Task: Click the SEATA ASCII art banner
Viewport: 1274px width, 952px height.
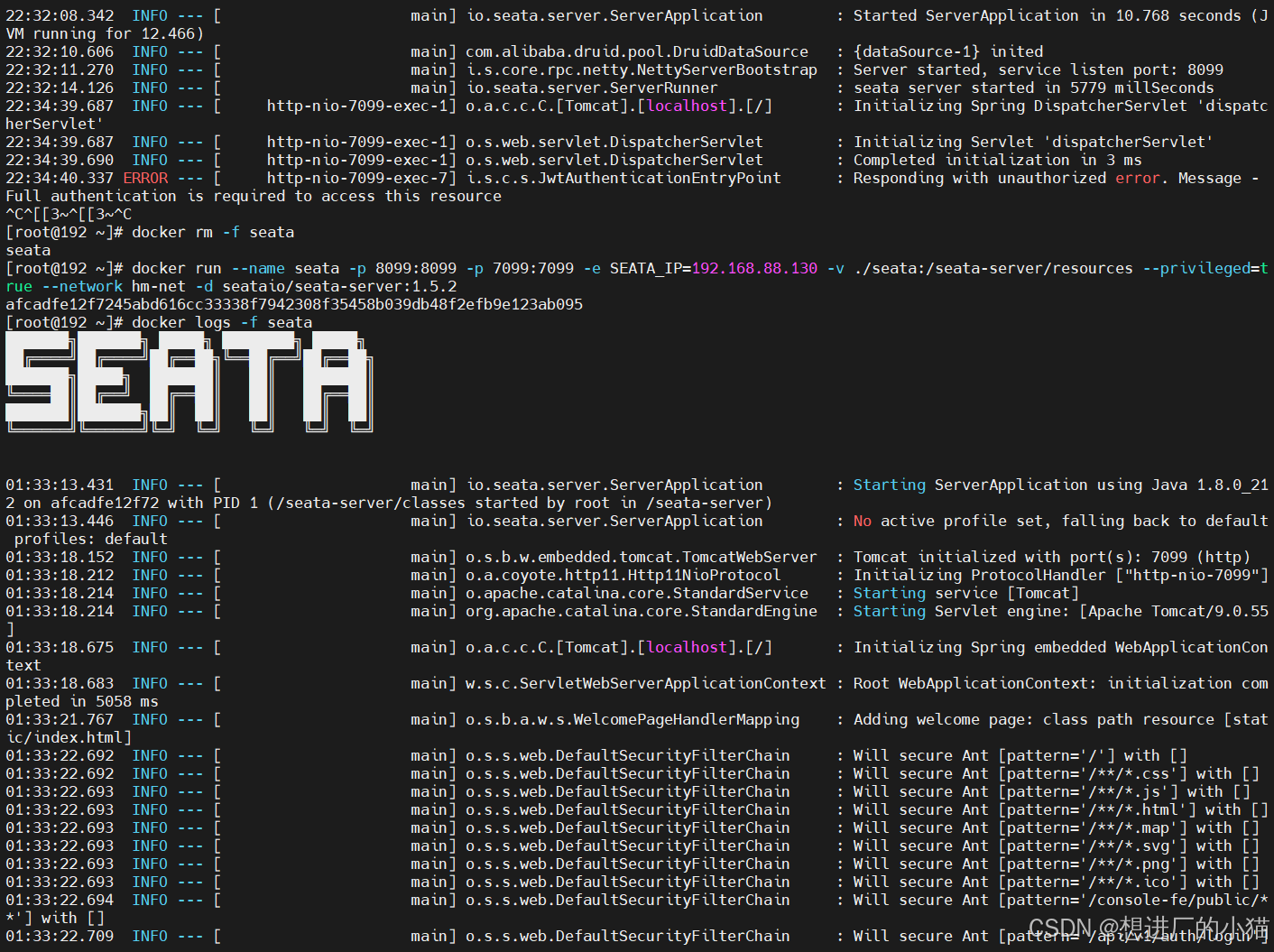Action: [x=189, y=381]
